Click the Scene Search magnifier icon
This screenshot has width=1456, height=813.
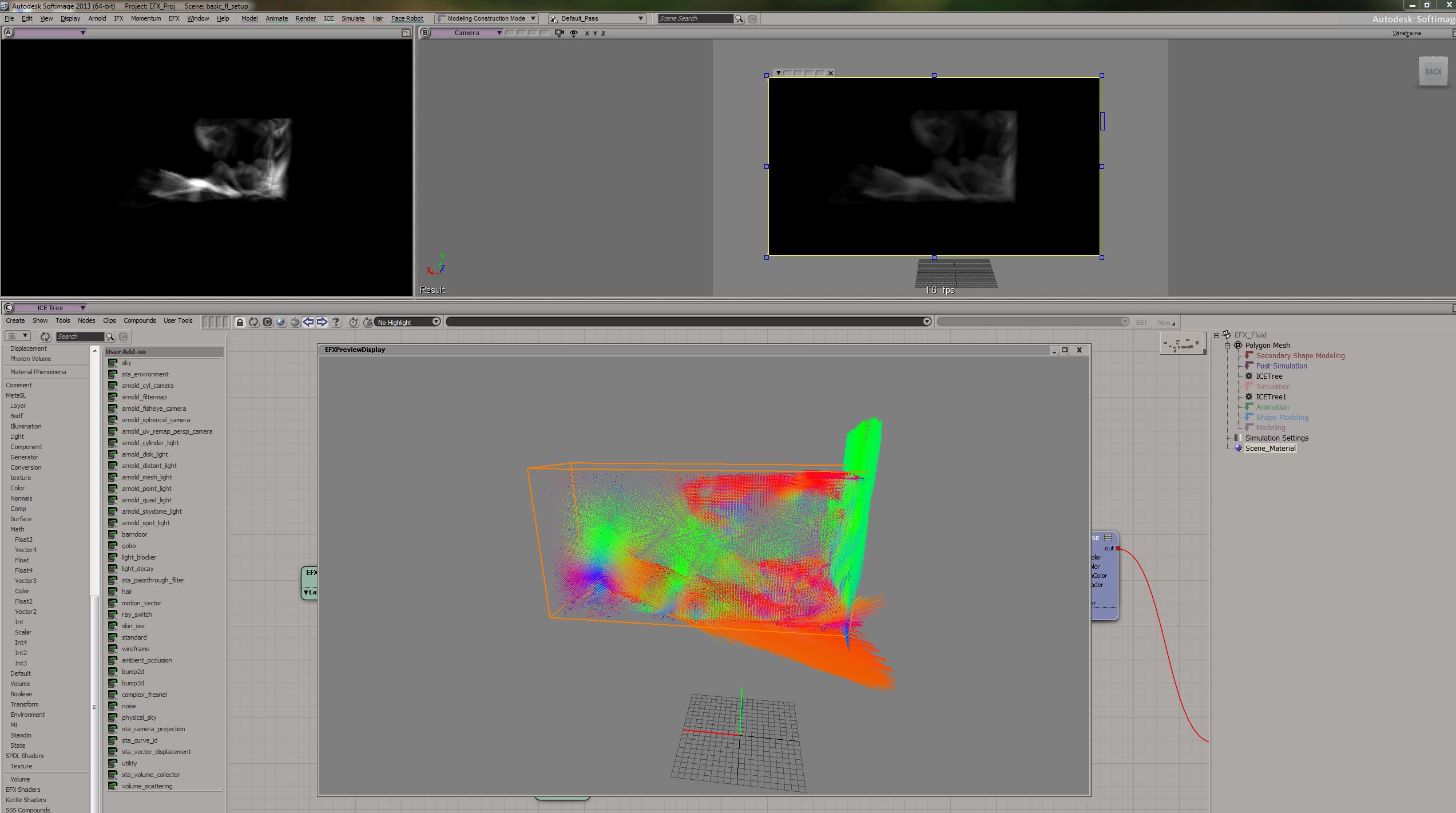[x=739, y=19]
